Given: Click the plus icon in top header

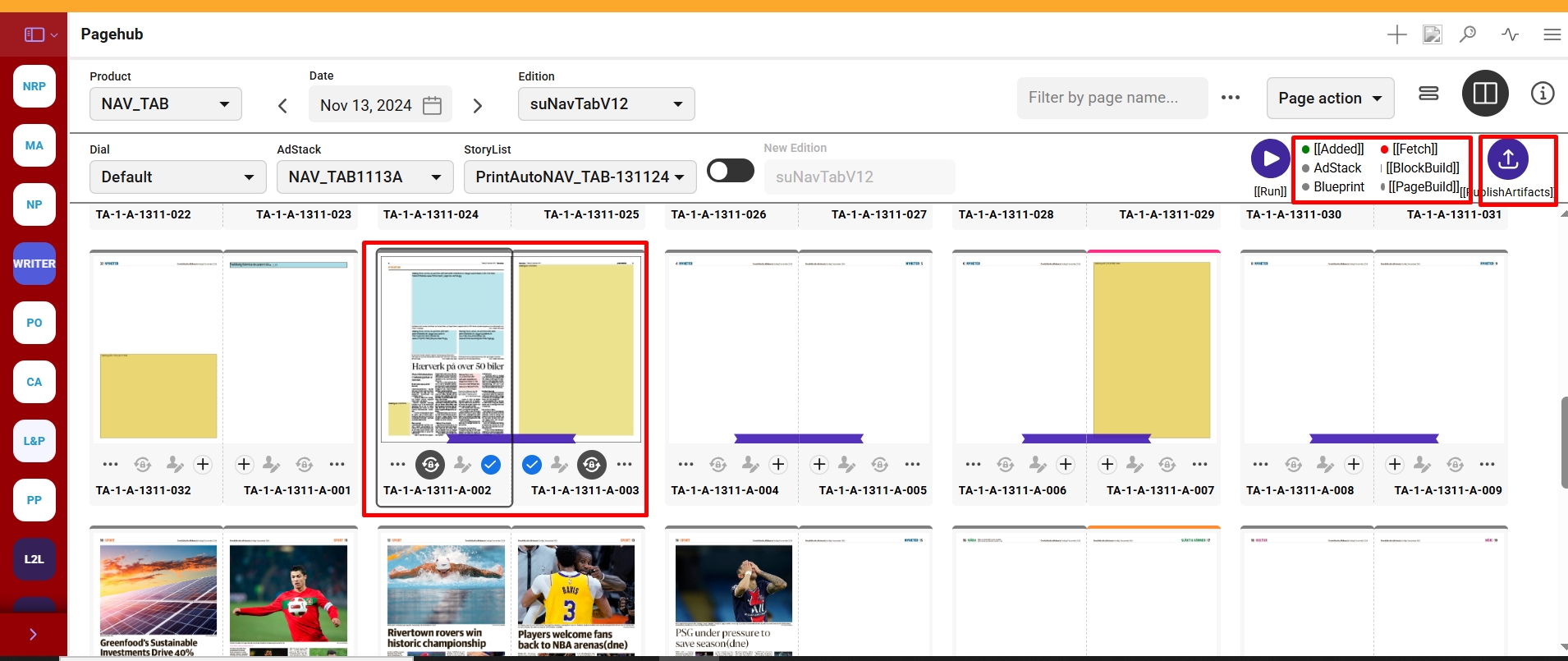Looking at the screenshot, I should point(1396,34).
